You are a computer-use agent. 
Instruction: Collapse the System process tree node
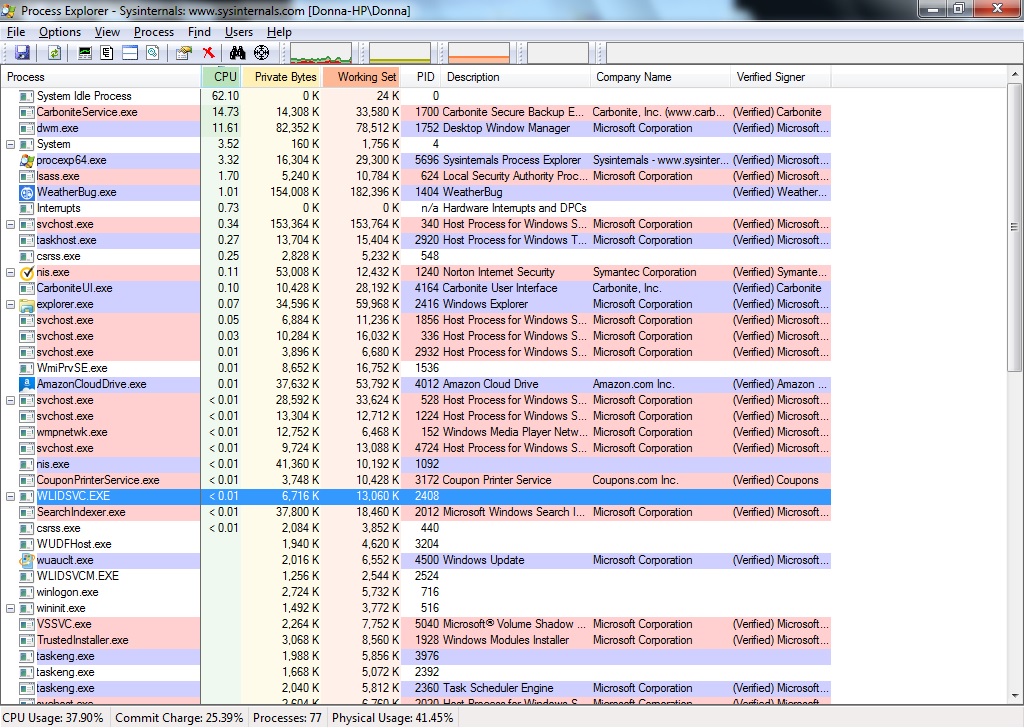10,144
